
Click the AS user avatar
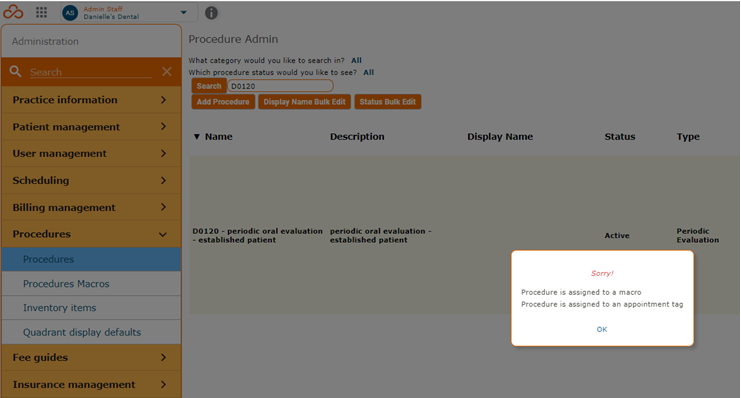[x=70, y=13]
